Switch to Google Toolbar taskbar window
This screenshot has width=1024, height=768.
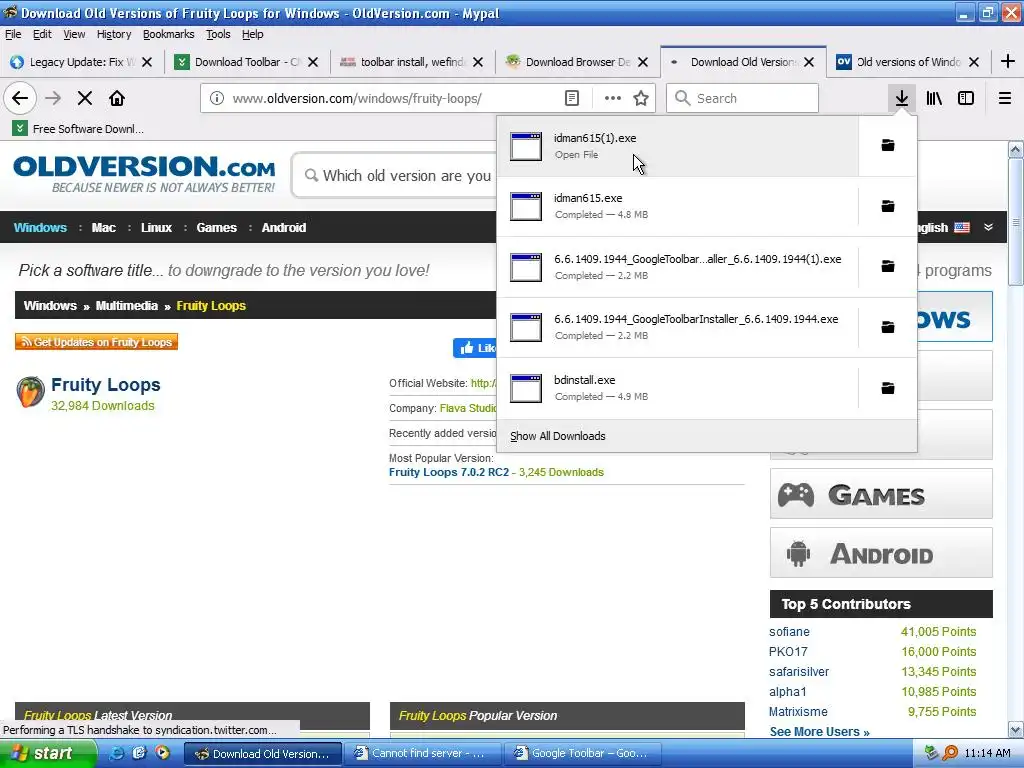pyautogui.click(x=583, y=753)
